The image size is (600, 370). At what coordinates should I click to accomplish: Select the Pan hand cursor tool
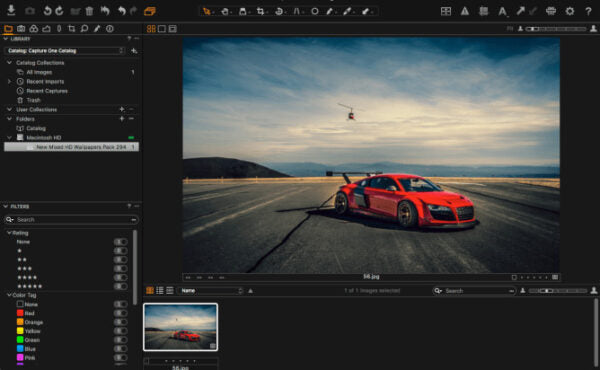[225, 11]
